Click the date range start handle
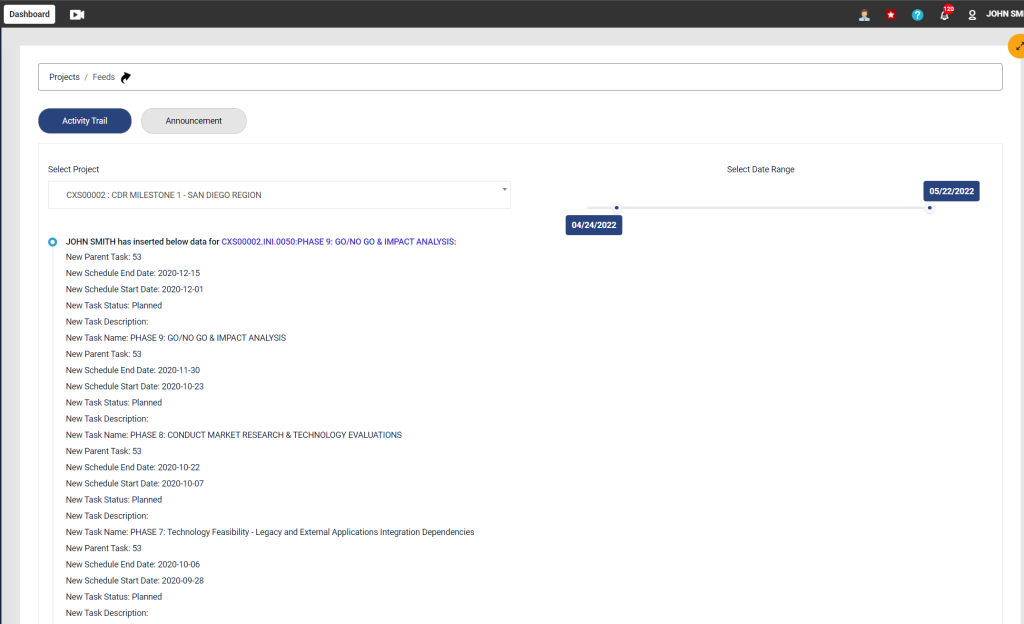This screenshot has width=1024, height=624. pyautogui.click(x=616, y=208)
